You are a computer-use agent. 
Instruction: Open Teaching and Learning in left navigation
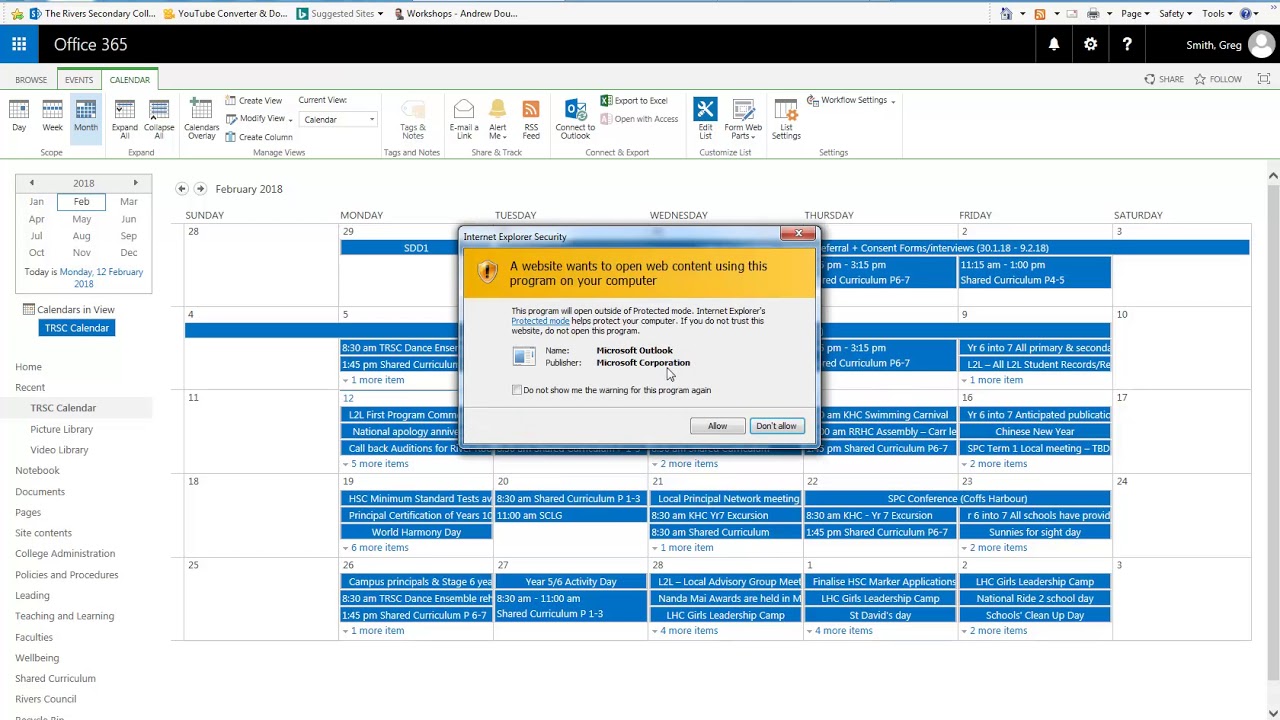pyautogui.click(x=64, y=616)
